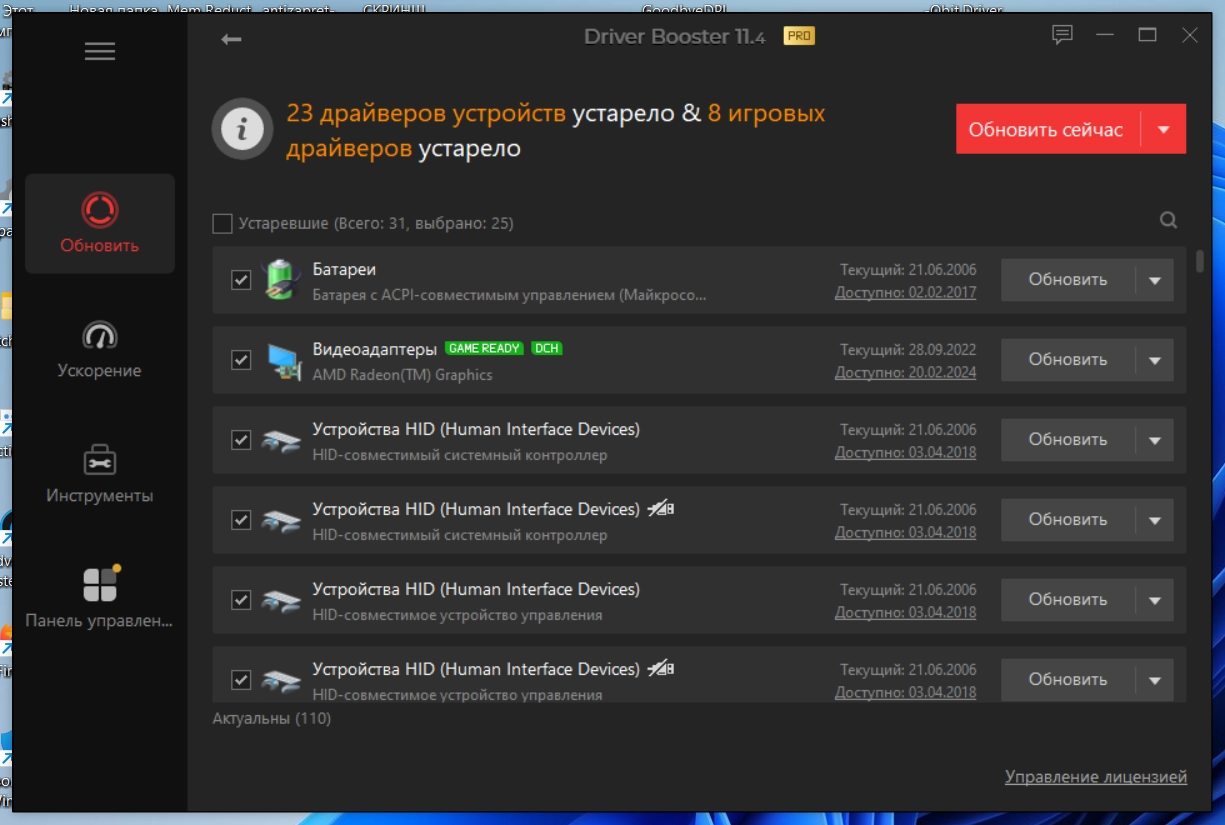Click Текущий: 28.09.2022 date text
This screenshot has width=1225, height=825.
(x=908, y=350)
